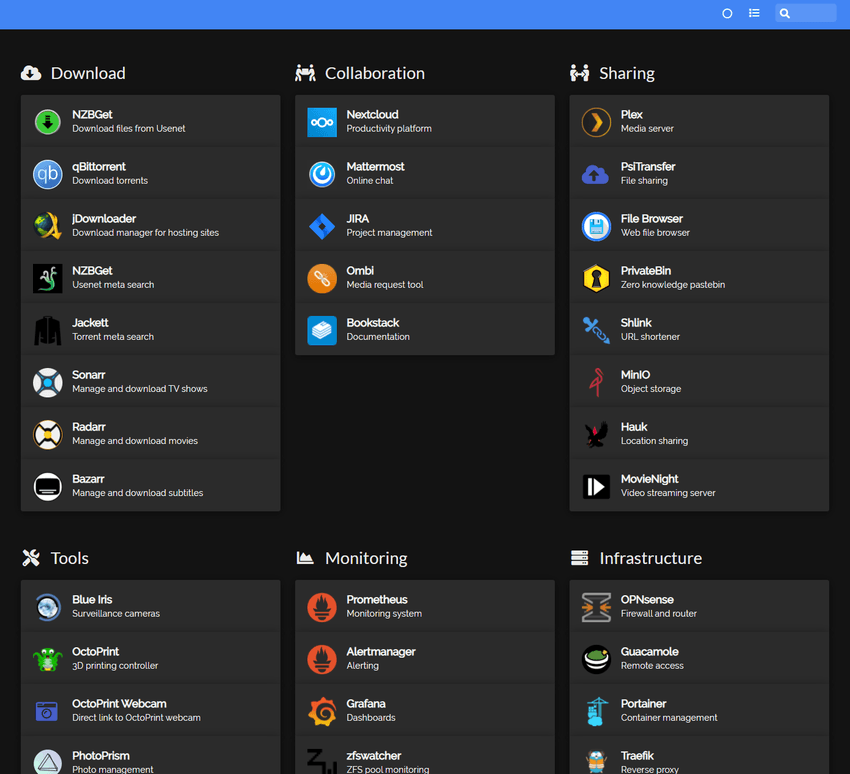Viewport: 850px width, 774px height.
Task: Open Guacamole bowl icon
Action: pyautogui.click(x=596, y=659)
